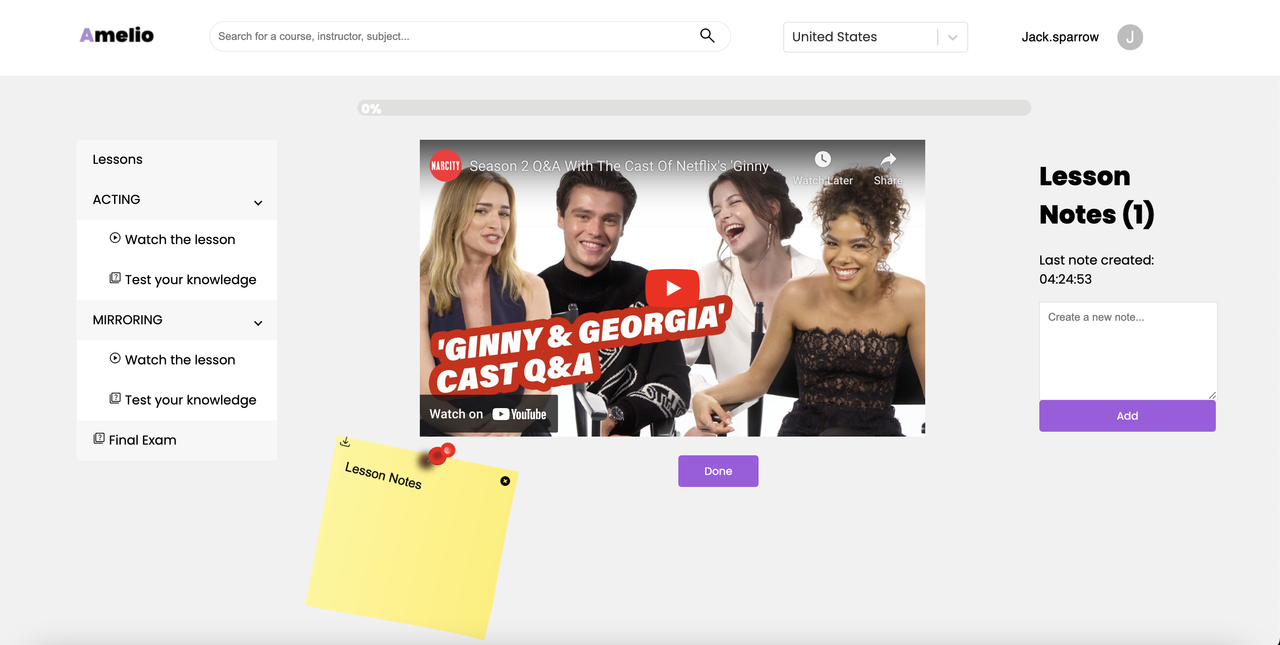Click the Create a new note textarea
The image size is (1280, 645).
[x=1128, y=351]
